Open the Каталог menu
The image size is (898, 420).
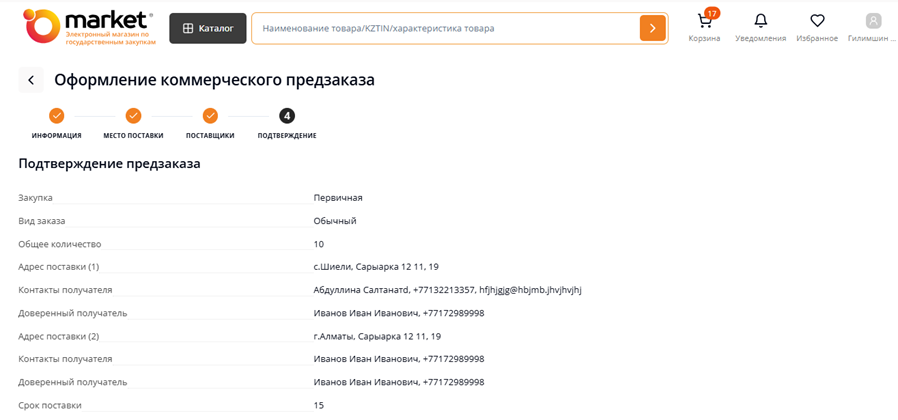[x=207, y=29]
